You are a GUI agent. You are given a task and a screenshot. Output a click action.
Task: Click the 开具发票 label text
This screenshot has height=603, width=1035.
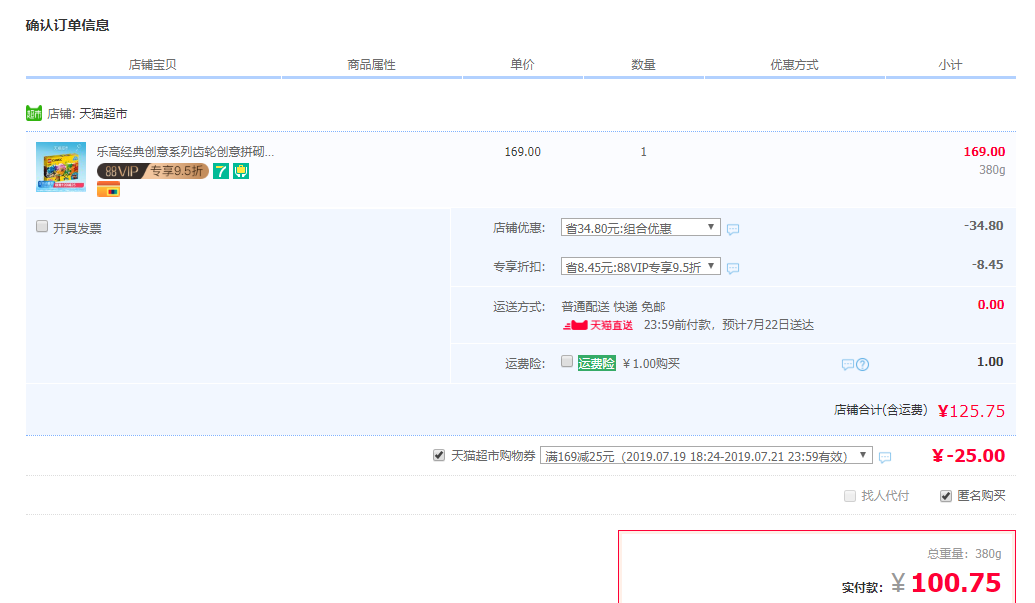[77, 228]
